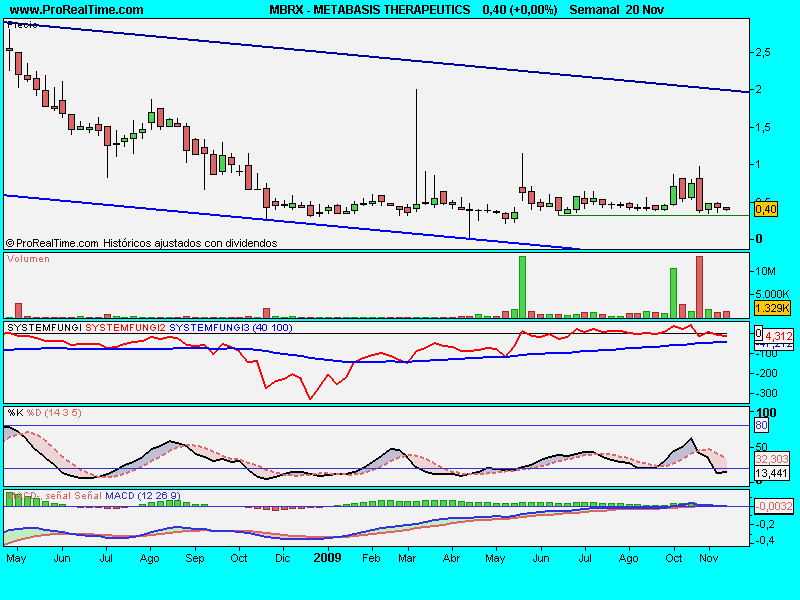This screenshot has width=800, height=600.
Task: Click the www.ProRealTime.com header text
Action: (77, 10)
